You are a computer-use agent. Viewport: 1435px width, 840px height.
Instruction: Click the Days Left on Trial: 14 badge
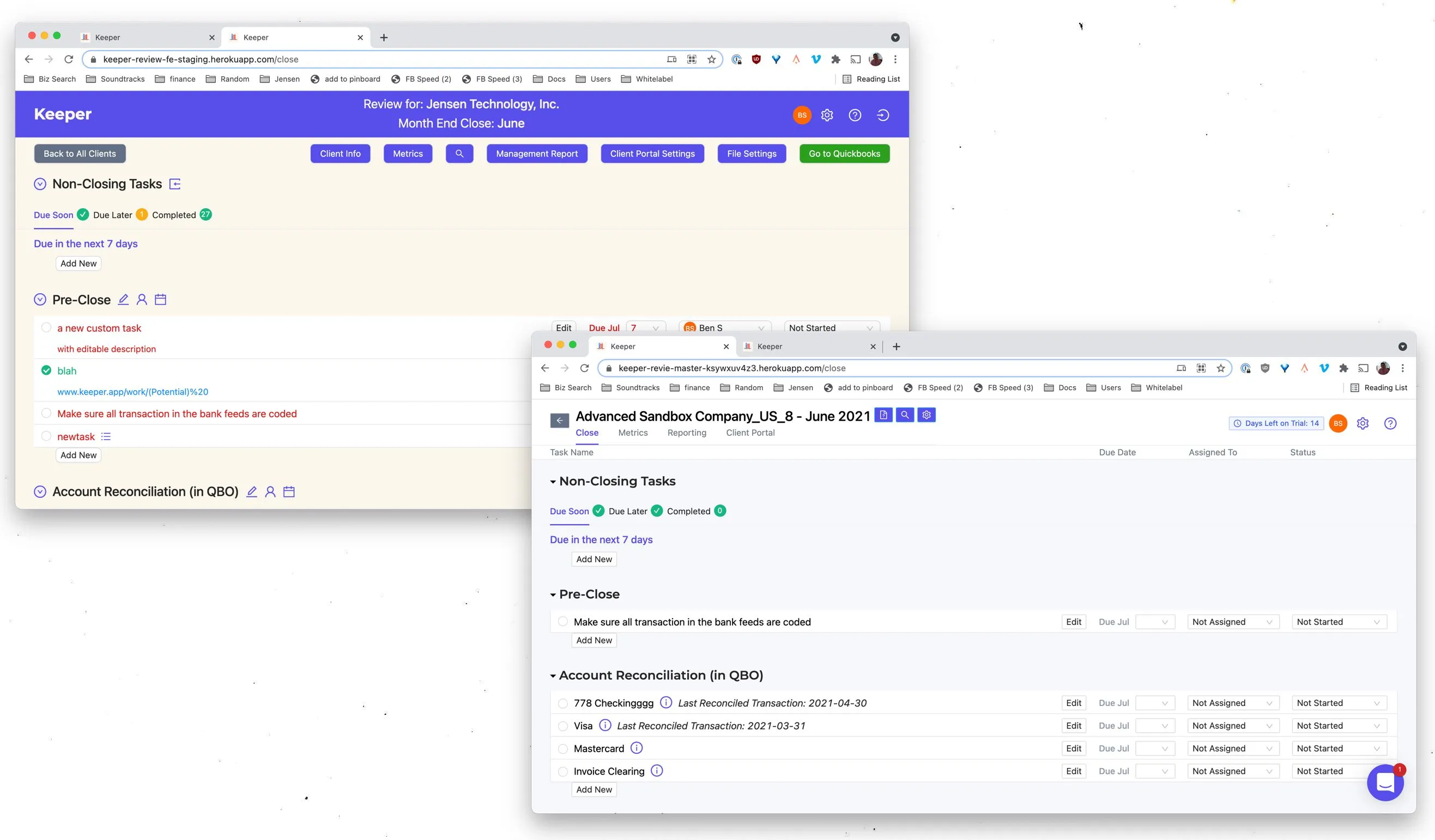tap(1275, 423)
